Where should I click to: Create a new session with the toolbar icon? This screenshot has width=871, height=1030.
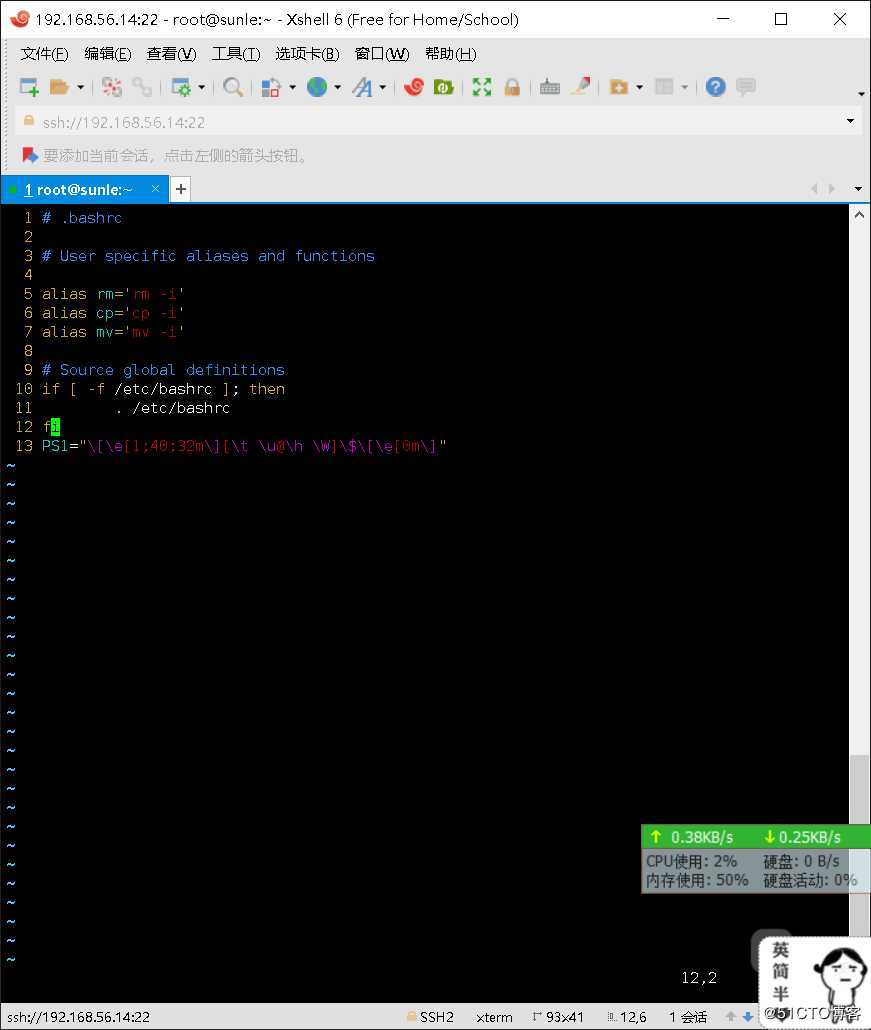point(30,87)
